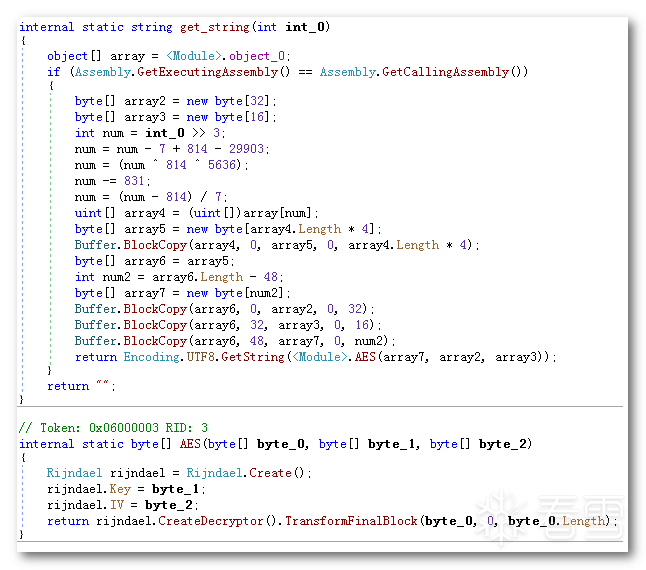Click the CreateDecryptor method call

tap(211, 521)
